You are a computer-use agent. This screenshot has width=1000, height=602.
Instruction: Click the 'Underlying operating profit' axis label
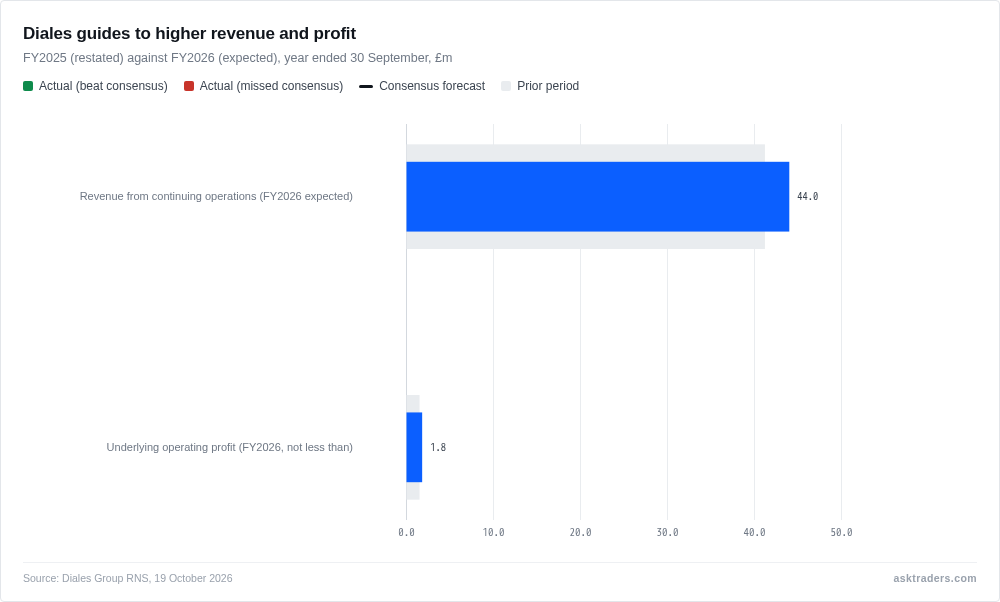coord(230,447)
